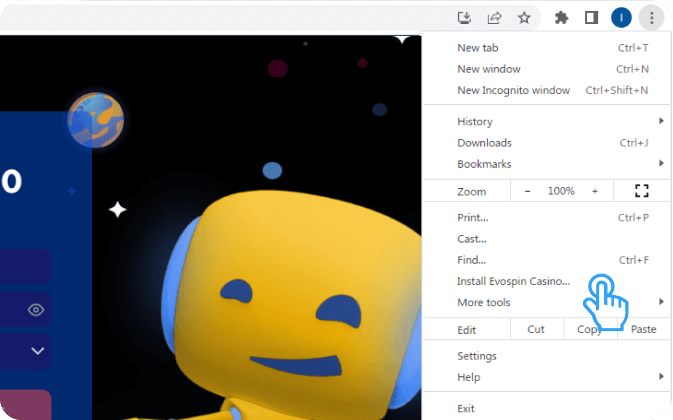Open the Extensions puzzle icon
The width and height of the screenshot is (673, 420).
click(561, 17)
